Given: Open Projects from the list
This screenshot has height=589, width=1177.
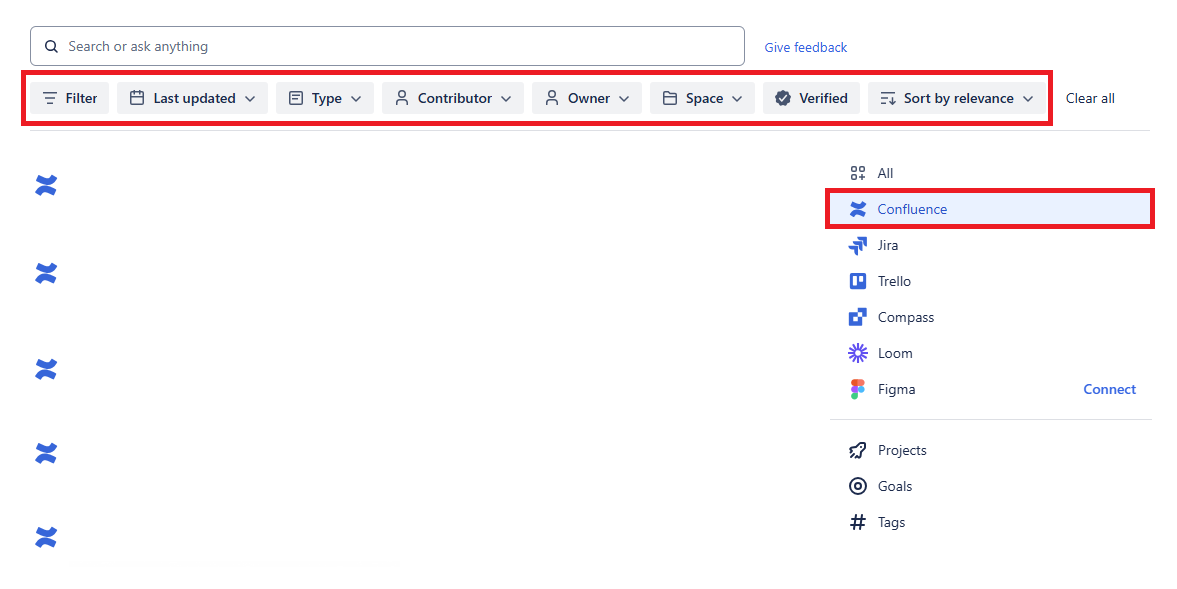Looking at the screenshot, I should point(990,450).
